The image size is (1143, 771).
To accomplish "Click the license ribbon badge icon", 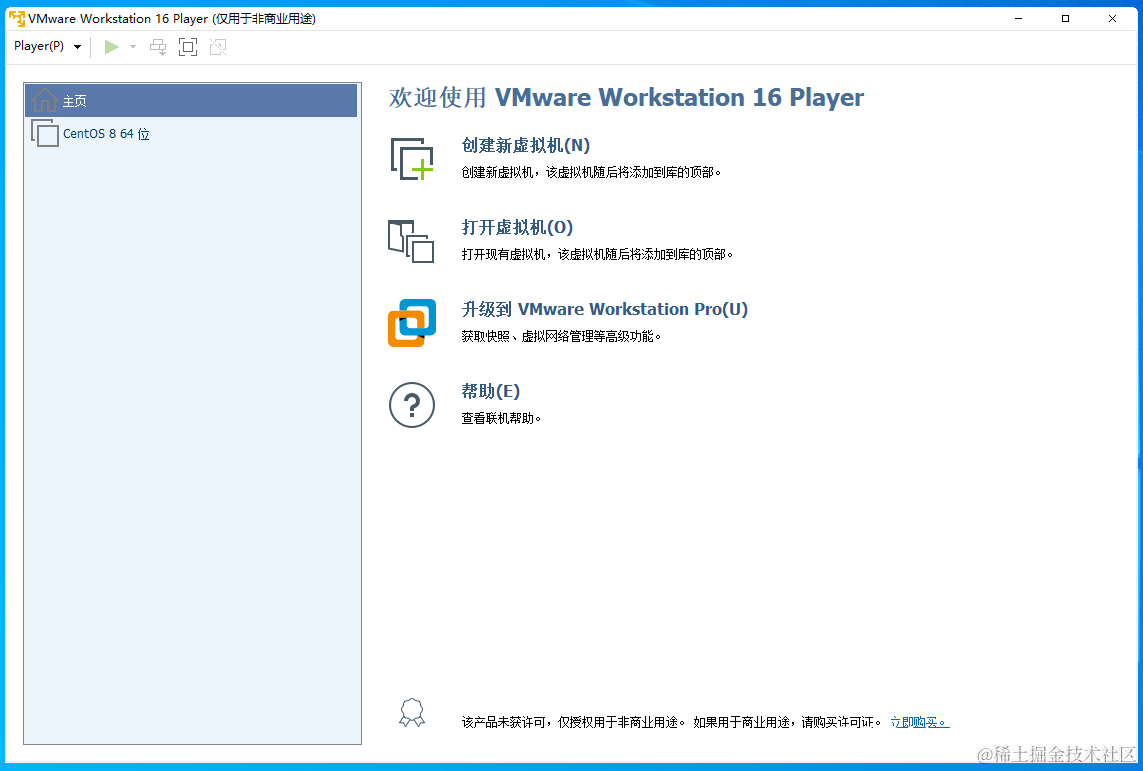I will 412,713.
